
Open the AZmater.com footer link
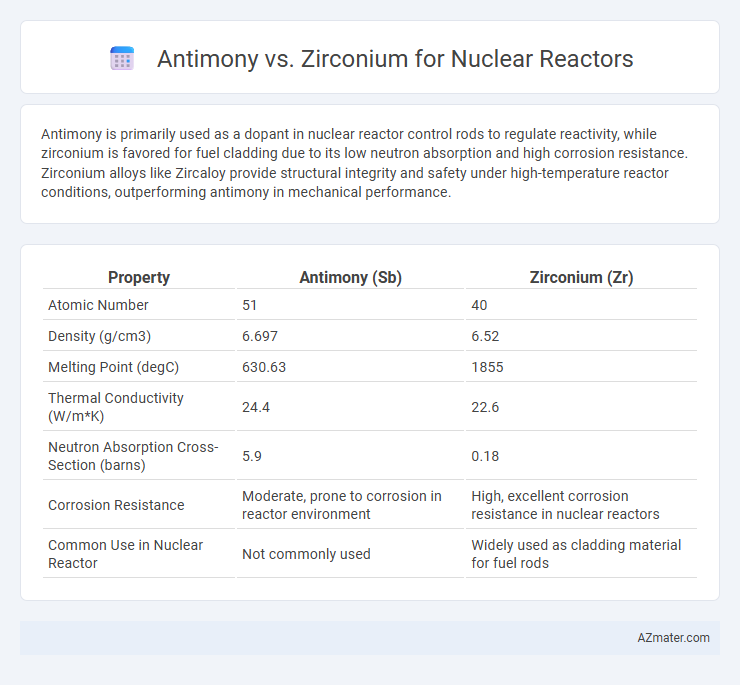click(673, 638)
